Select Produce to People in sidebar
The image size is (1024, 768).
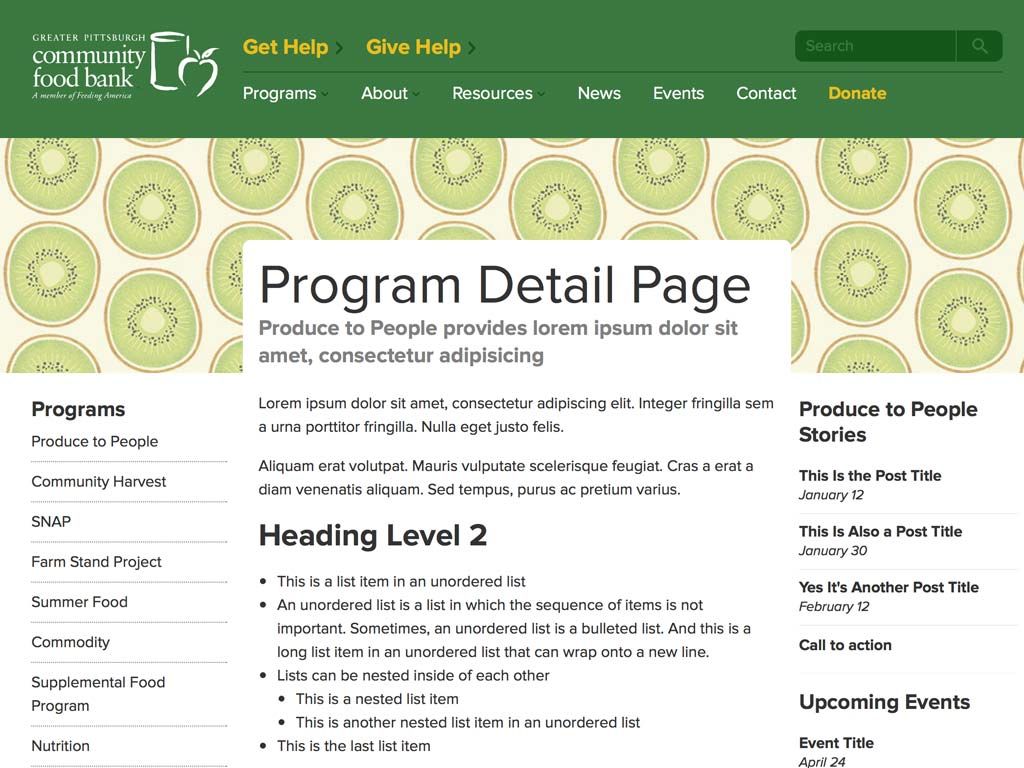(x=95, y=441)
